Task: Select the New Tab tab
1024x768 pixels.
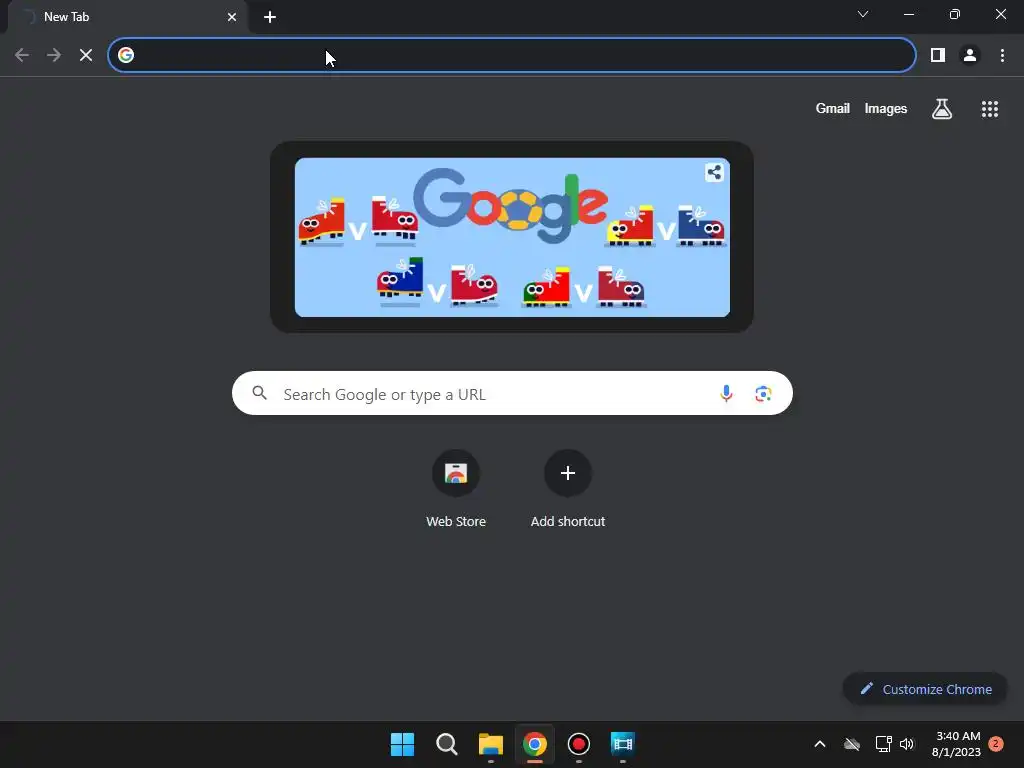Action: tap(127, 17)
